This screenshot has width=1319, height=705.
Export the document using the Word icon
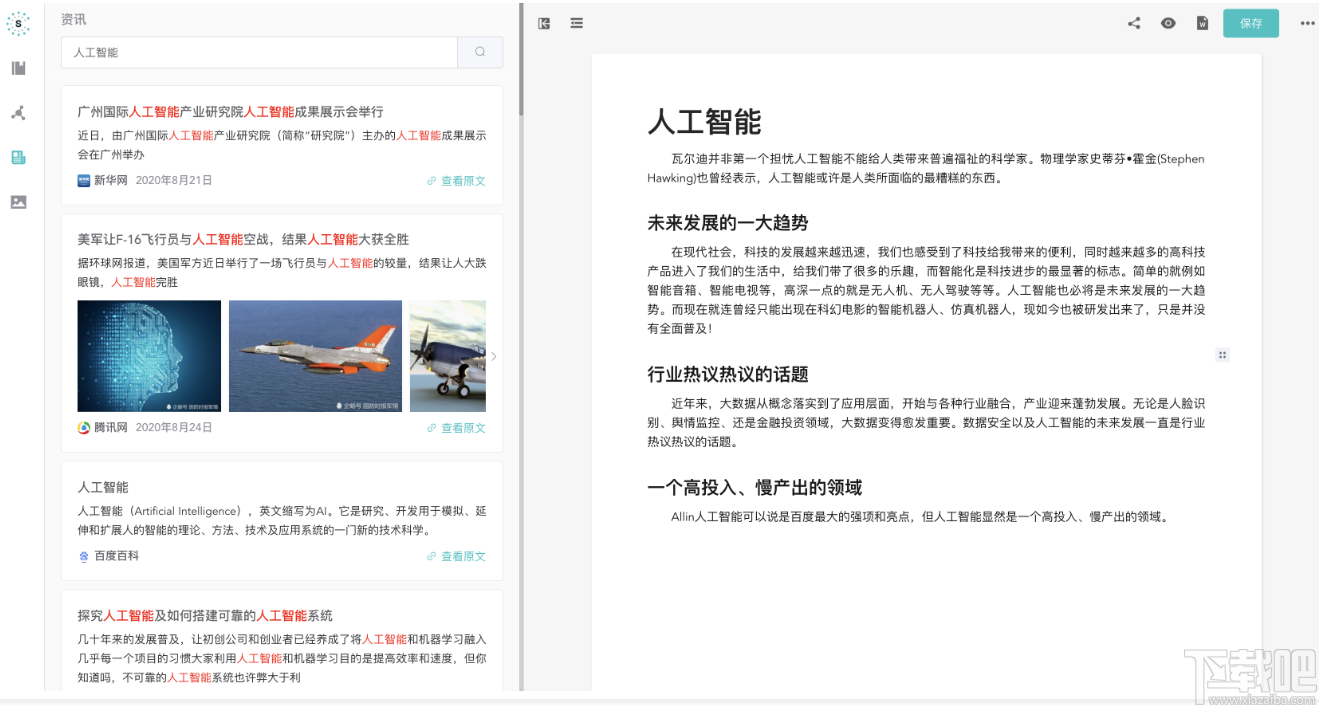coord(1202,22)
